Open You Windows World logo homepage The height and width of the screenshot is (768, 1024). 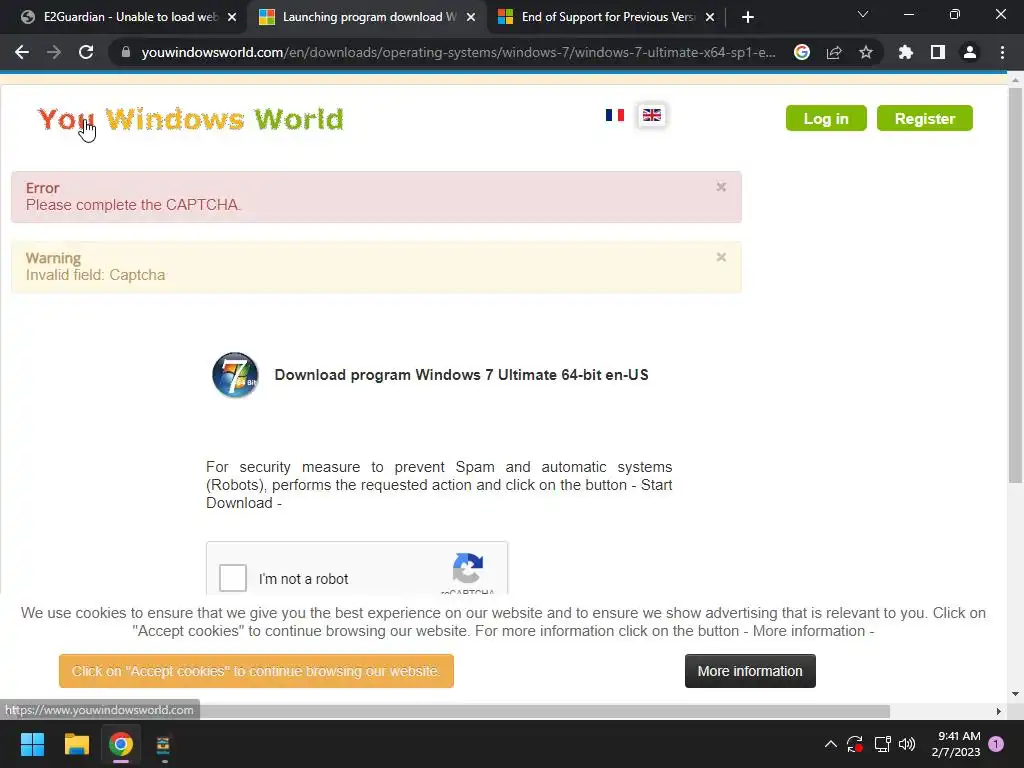click(x=191, y=119)
